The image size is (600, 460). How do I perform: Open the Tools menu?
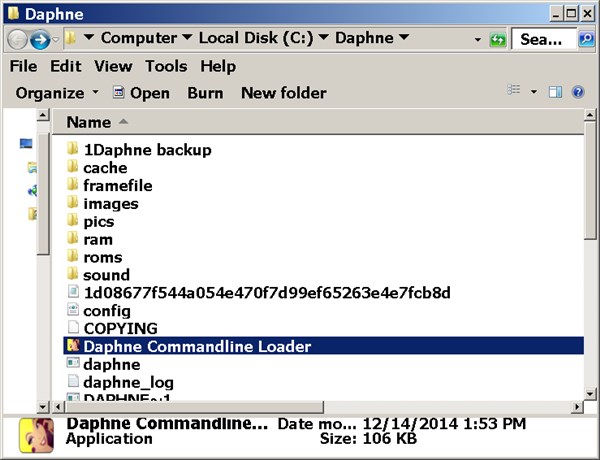[165, 66]
